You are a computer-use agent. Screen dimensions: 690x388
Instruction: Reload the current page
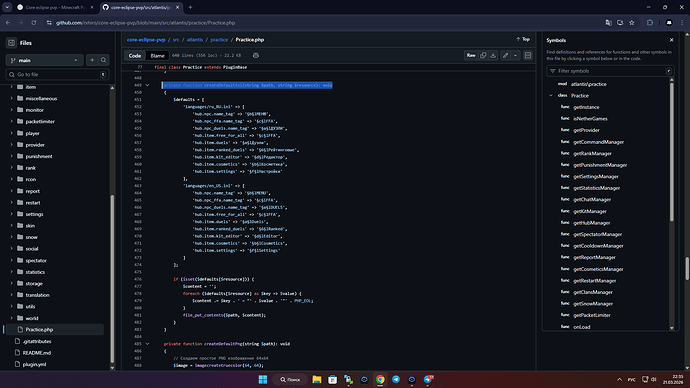pyautogui.click(x=33, y=22)
